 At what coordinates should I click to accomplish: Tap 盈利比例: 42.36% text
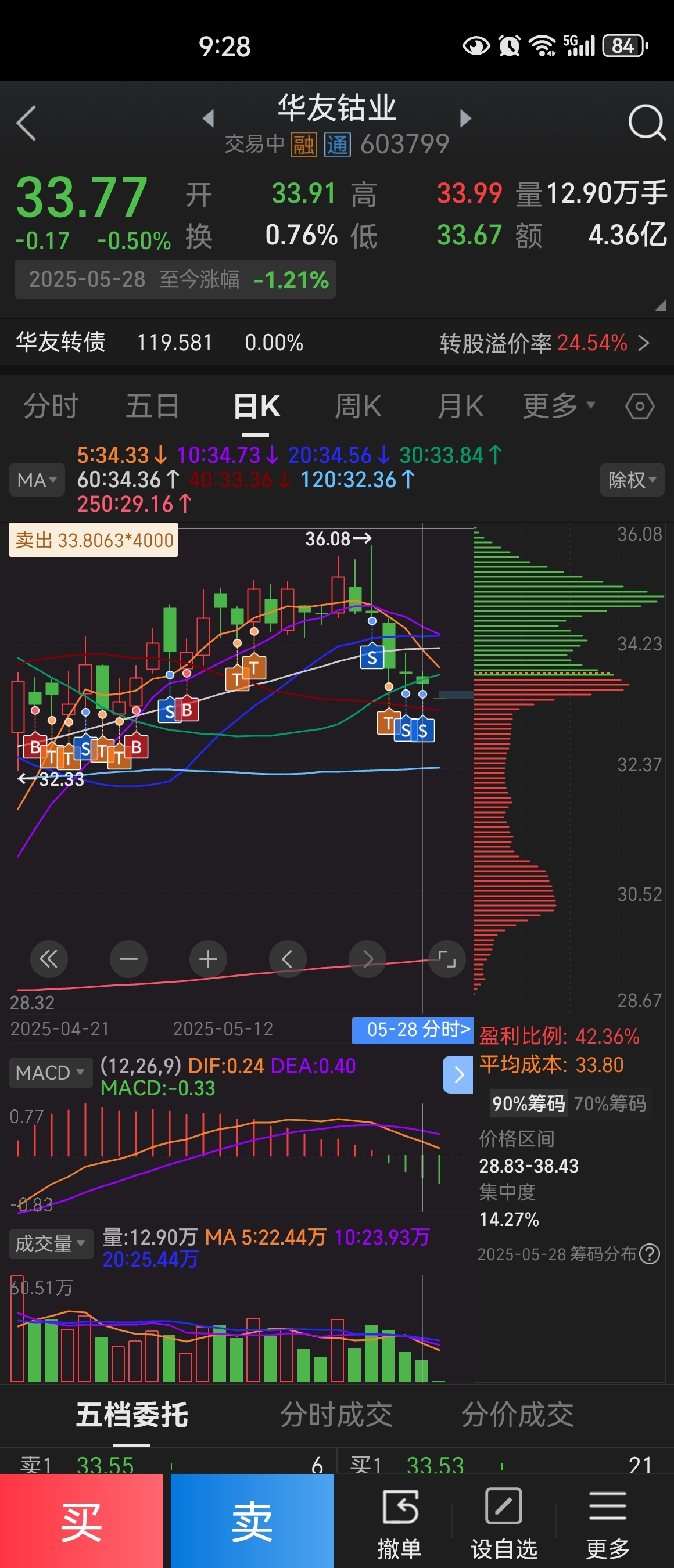tap(559, 1036)
